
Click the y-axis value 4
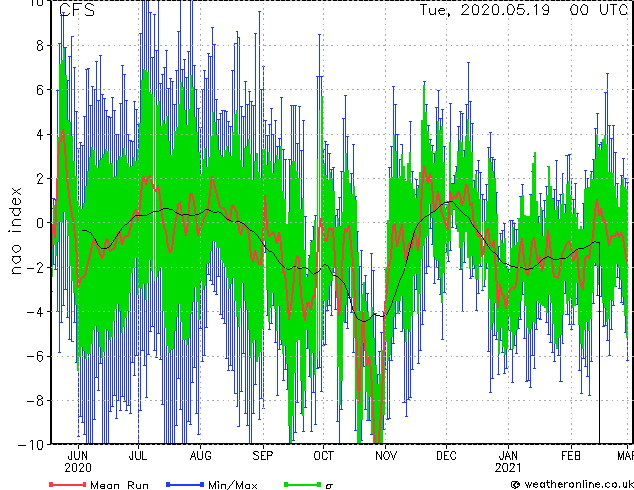[40, 134]
